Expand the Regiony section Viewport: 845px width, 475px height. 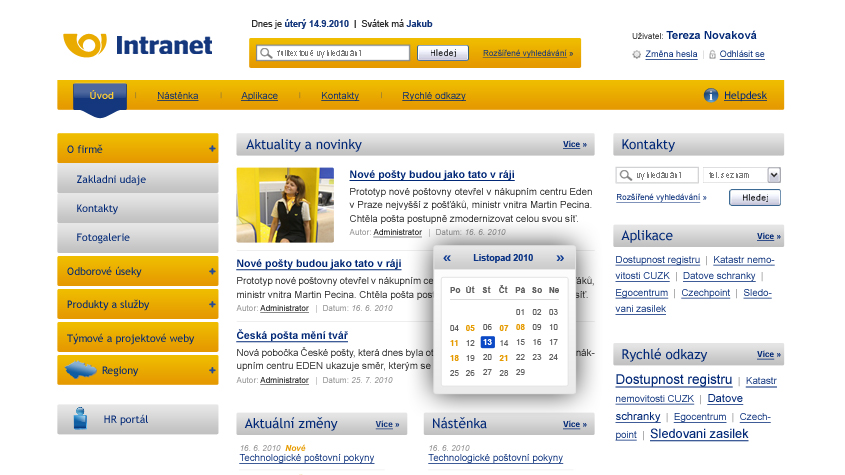coord(212,370)
